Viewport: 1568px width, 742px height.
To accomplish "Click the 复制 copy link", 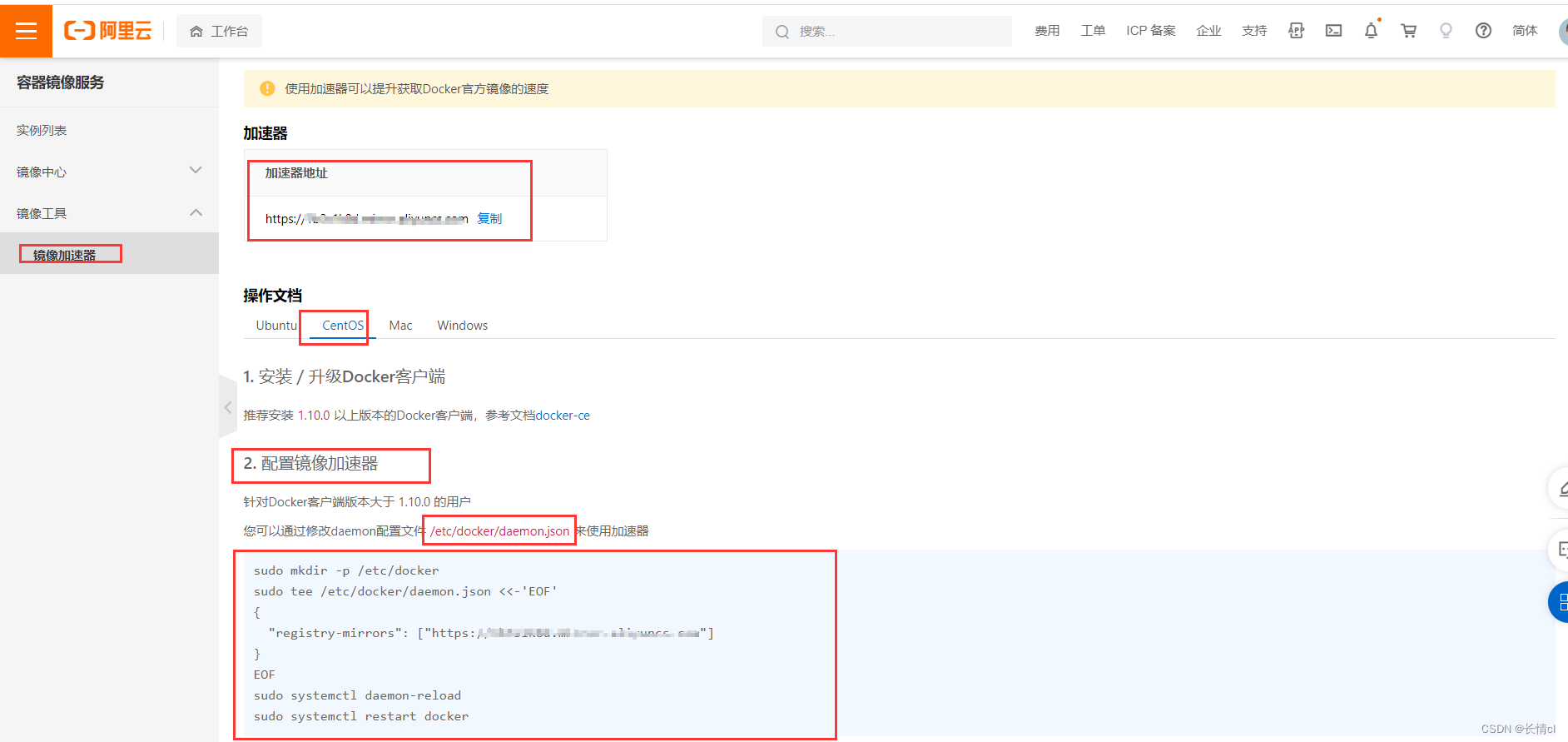I will pyautogui.click(x=489, y=218).
